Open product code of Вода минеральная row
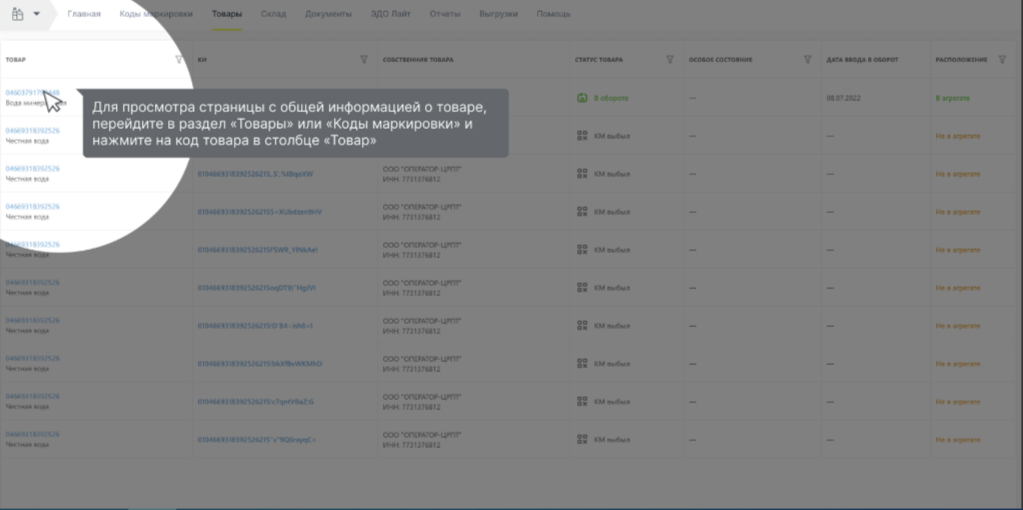Screen dimensions: 1023x510 click(x=33, y=93)
